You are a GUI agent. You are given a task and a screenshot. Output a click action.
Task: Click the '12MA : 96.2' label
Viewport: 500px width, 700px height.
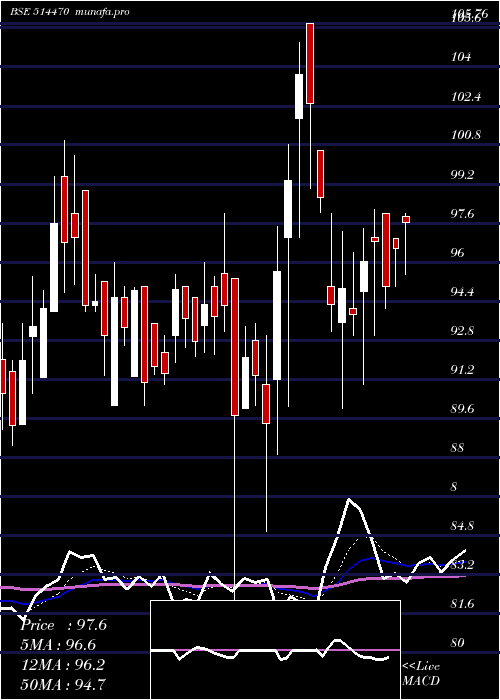pyautogui.click(x=63, y=665)
